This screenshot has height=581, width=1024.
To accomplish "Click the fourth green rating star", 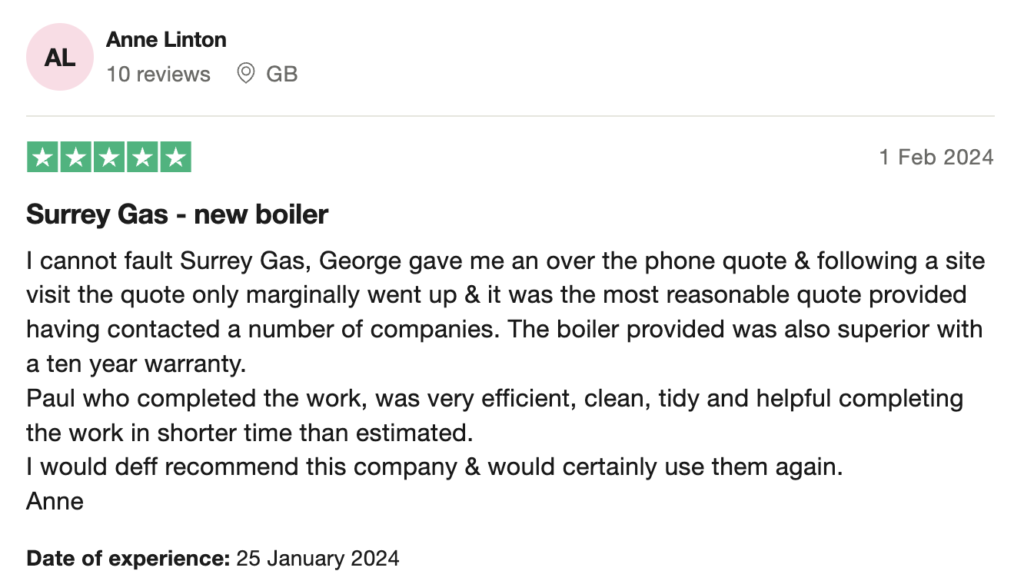I will pyautogui.click(x=141, y=157).
